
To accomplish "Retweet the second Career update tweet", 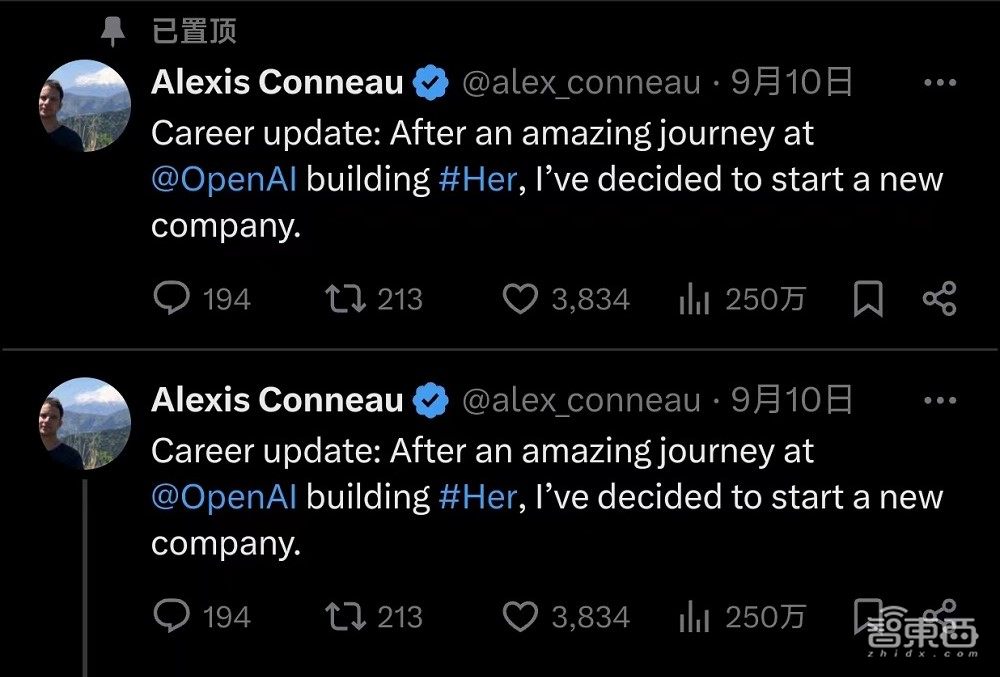I will [x=346, y=617].
